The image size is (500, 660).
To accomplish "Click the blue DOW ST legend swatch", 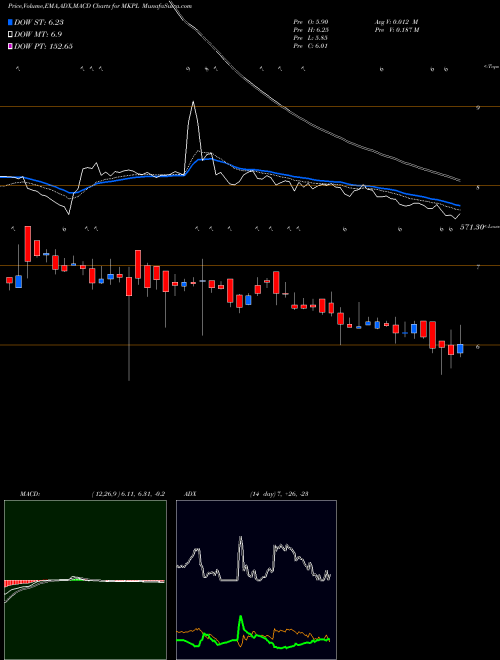I will (x=10, y=22).
